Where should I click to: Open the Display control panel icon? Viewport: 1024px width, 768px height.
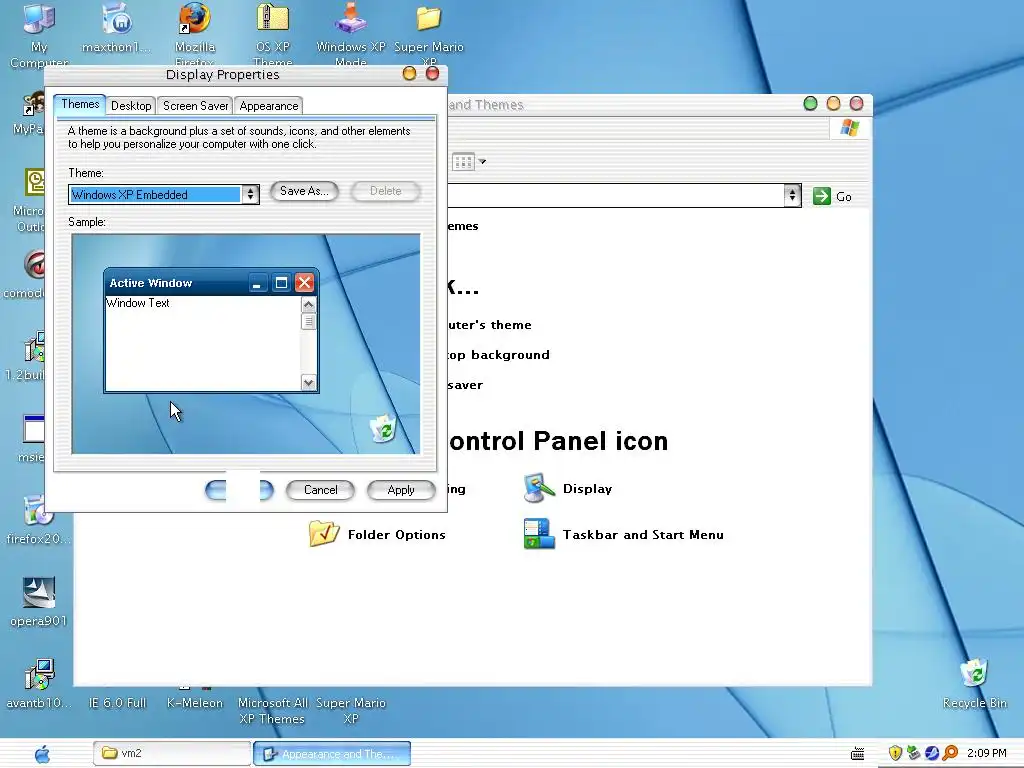539,488
